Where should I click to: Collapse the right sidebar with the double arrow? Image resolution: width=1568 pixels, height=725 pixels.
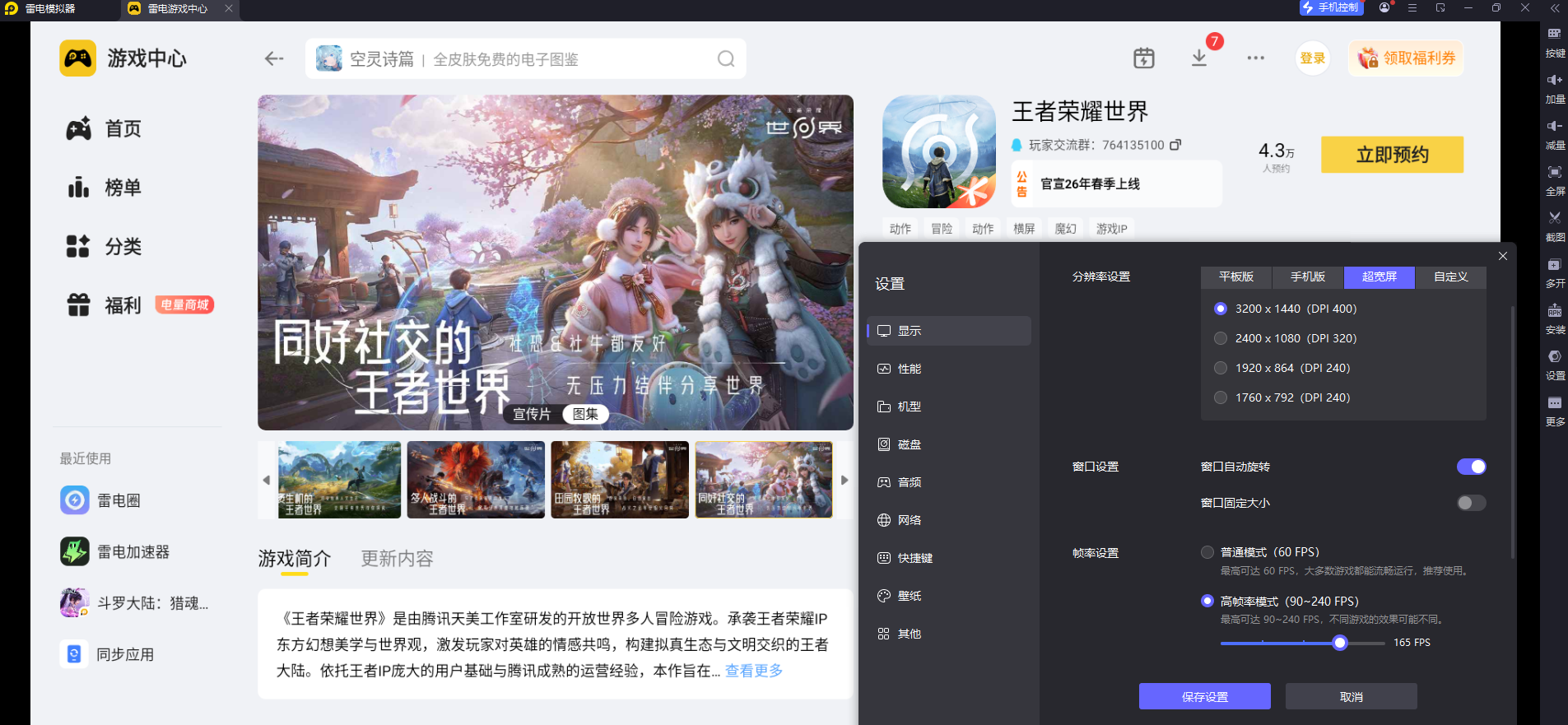click(x=1555, y=7)
